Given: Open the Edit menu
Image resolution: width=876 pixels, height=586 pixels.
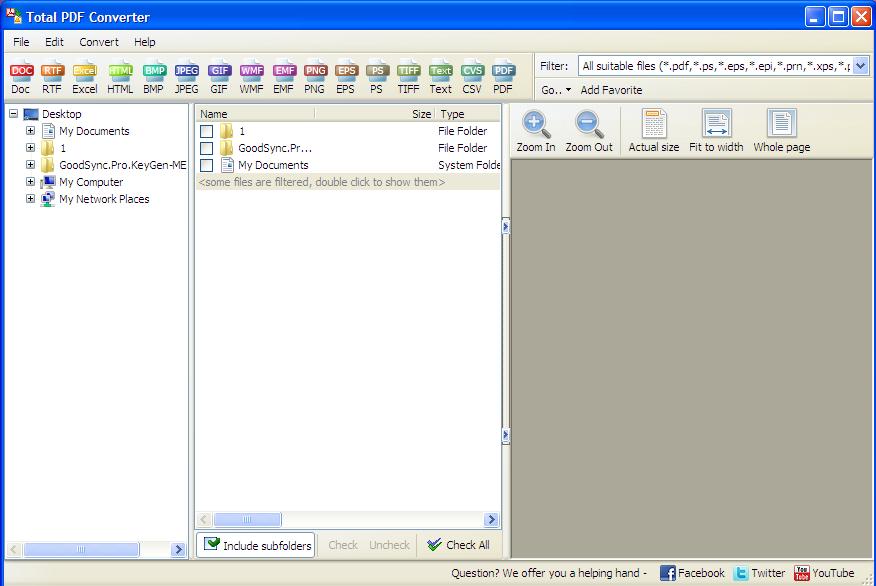Looking at the screenshot, I should [x=54, y=42].
